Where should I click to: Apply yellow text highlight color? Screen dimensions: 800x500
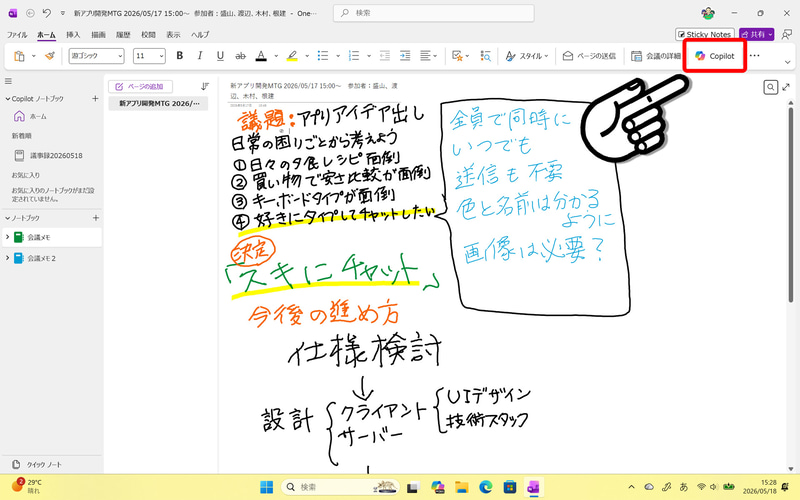point(292,56)
